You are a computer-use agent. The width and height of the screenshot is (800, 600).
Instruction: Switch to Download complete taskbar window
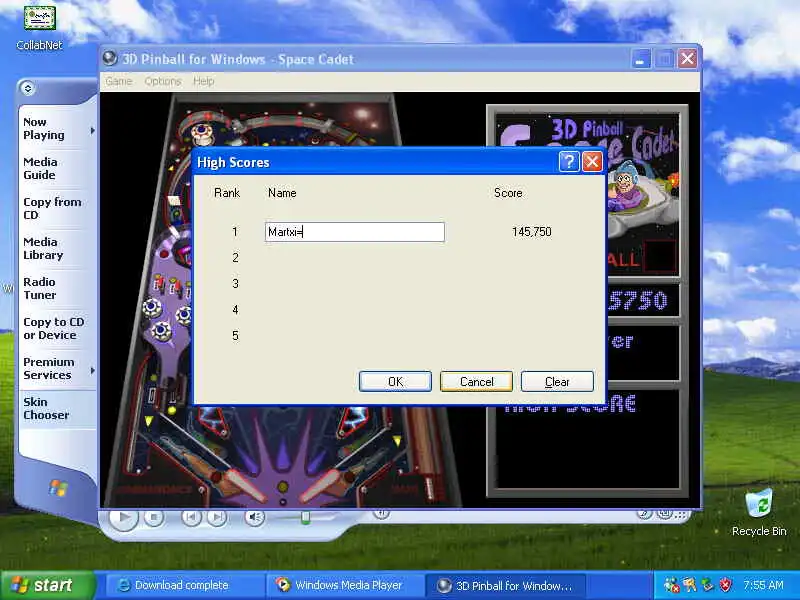click(185, 585)
